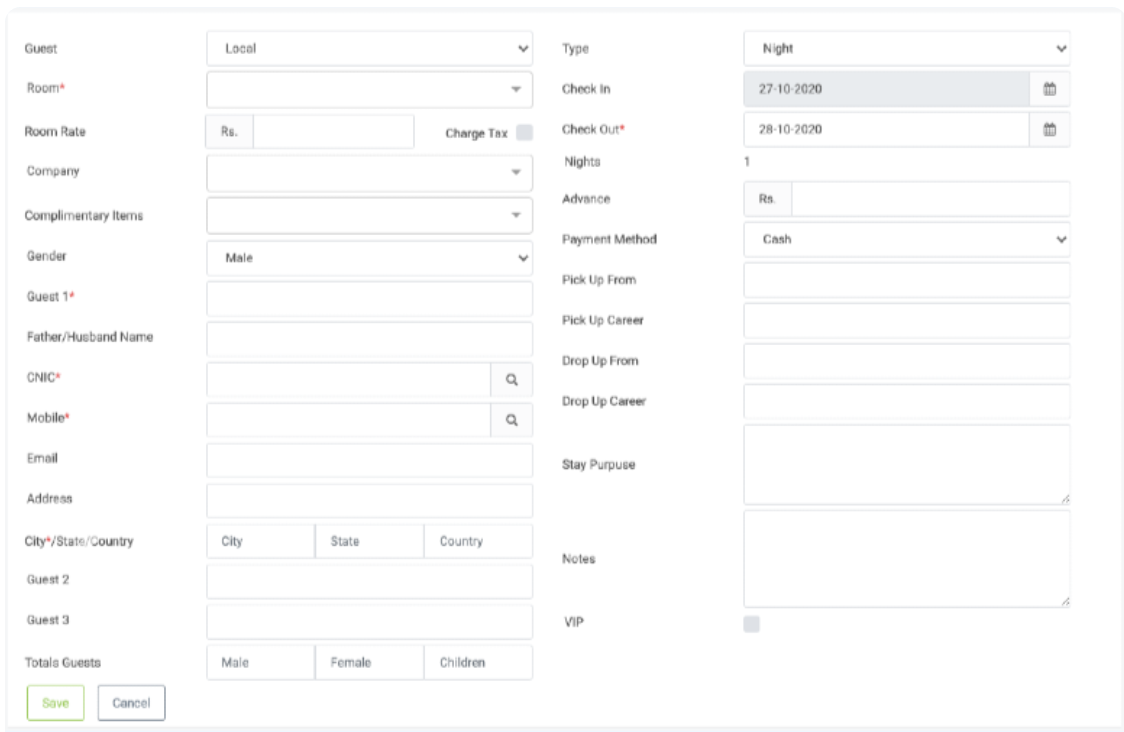Click the Stay Purpose text area
Viewport: 1124px width, 732px height.
pyautogui.click(x=906, y=464)
